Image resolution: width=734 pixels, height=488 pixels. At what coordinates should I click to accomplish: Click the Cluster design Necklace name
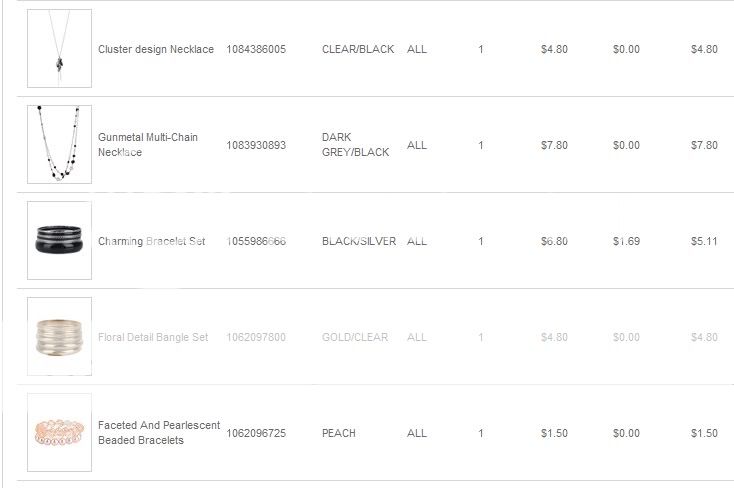point(156,49)
